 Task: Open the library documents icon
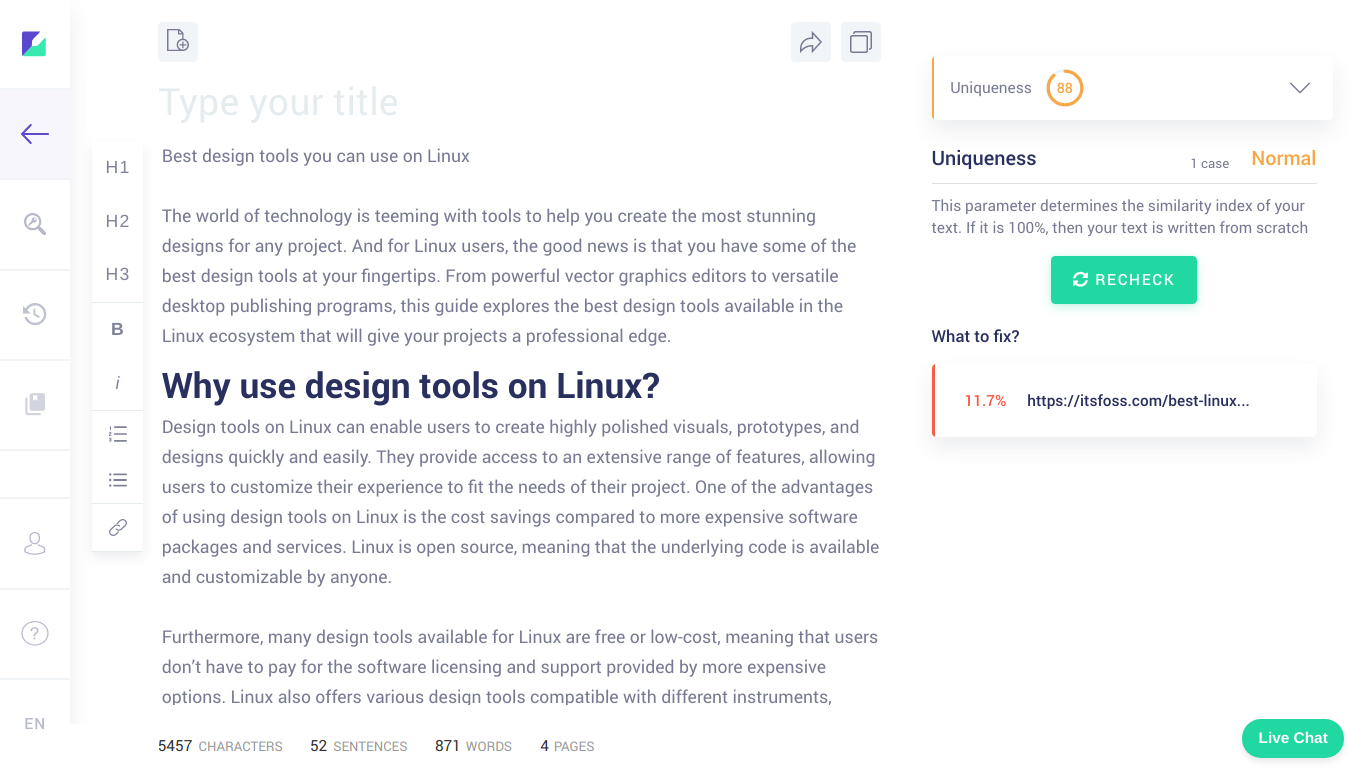(x=35, y=404)
